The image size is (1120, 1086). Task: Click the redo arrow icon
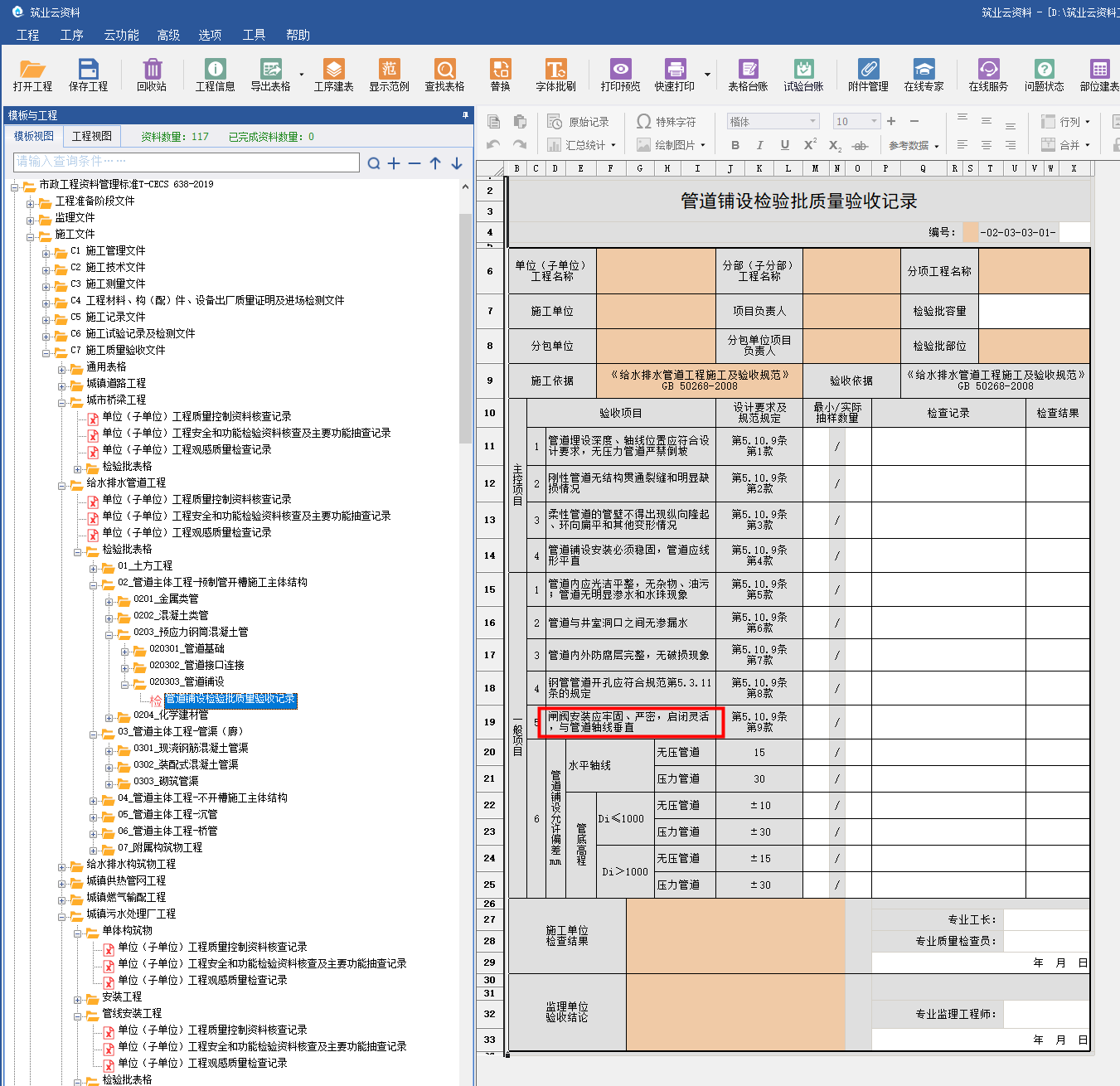click(x=520, y=145)
